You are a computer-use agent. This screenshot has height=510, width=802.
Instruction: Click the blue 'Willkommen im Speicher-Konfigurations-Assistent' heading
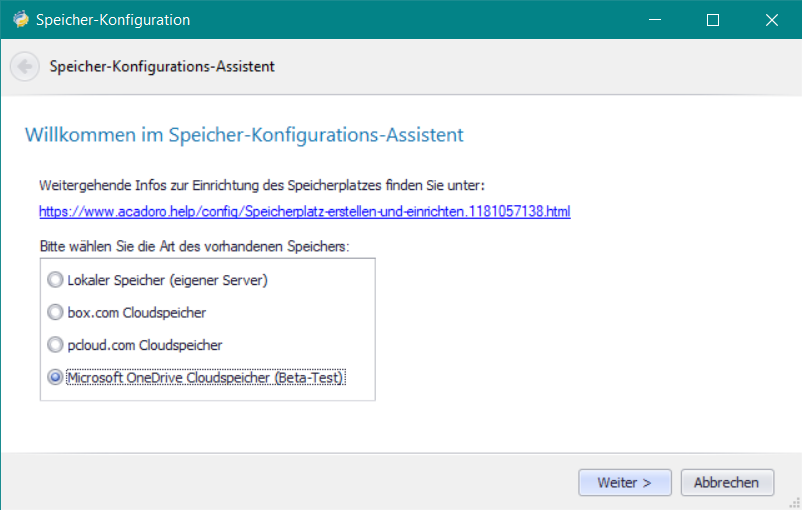click(x=244, y=135)
